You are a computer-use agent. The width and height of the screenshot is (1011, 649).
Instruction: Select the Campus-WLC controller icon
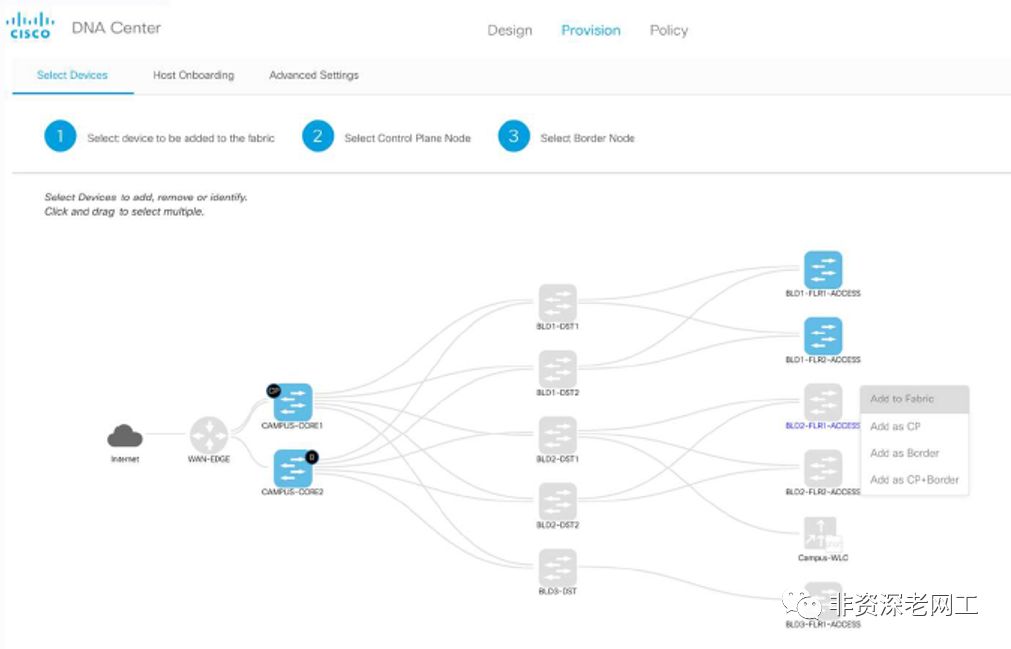tap(821, 534)
